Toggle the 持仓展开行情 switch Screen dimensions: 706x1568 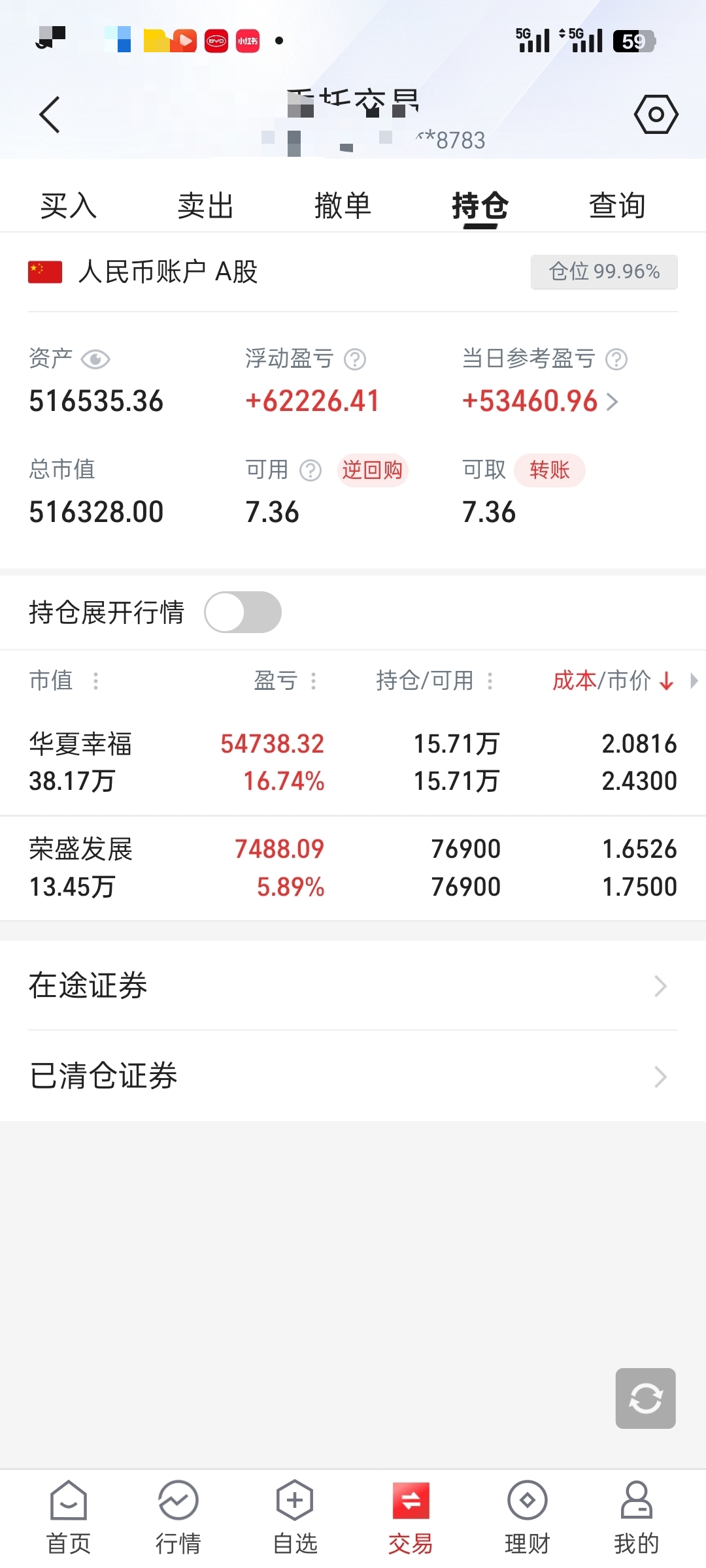point(243,612)
